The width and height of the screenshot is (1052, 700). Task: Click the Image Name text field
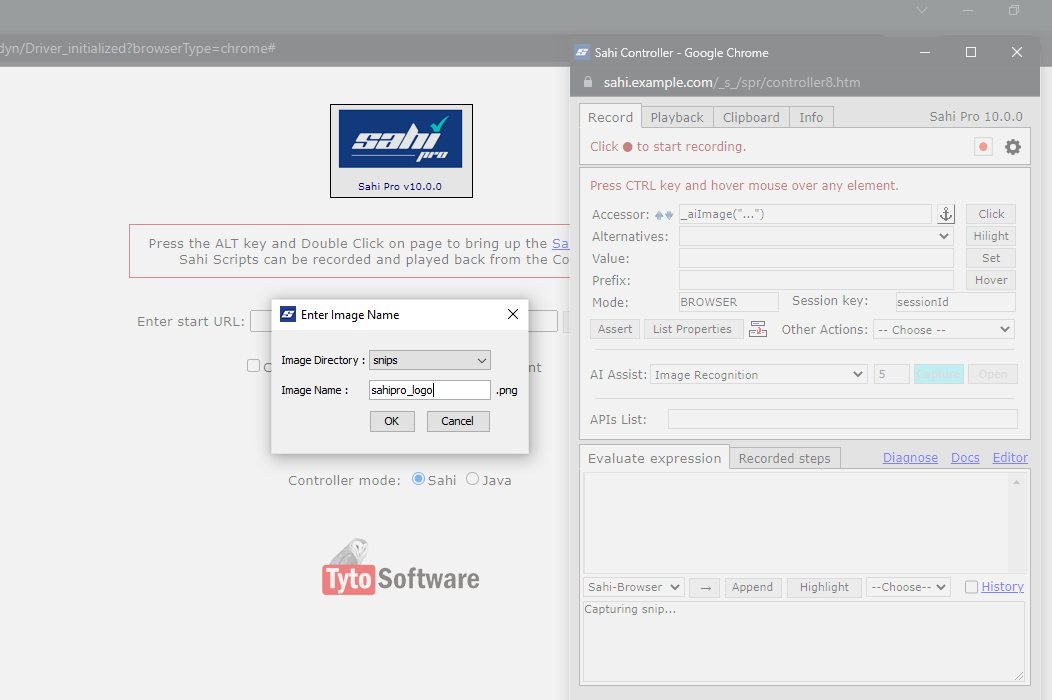429,390
